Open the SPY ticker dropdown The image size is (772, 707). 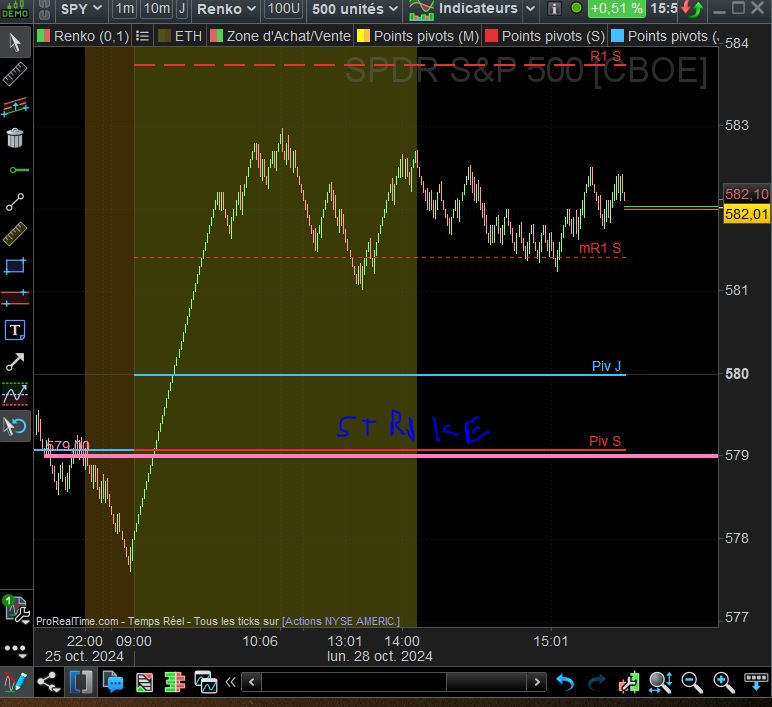[x=81, y=9]
